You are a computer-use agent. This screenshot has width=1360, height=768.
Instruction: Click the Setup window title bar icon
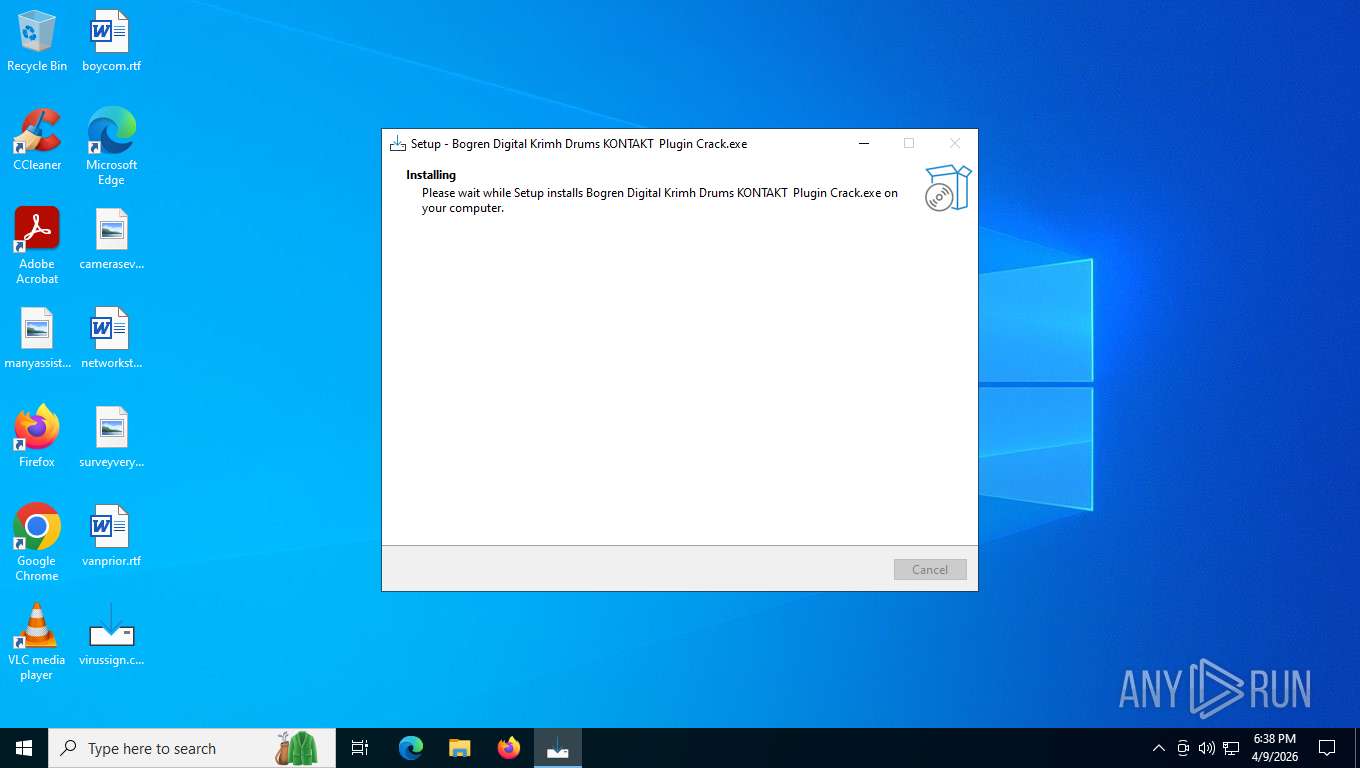pyautogui.click(x=398, y=143)
